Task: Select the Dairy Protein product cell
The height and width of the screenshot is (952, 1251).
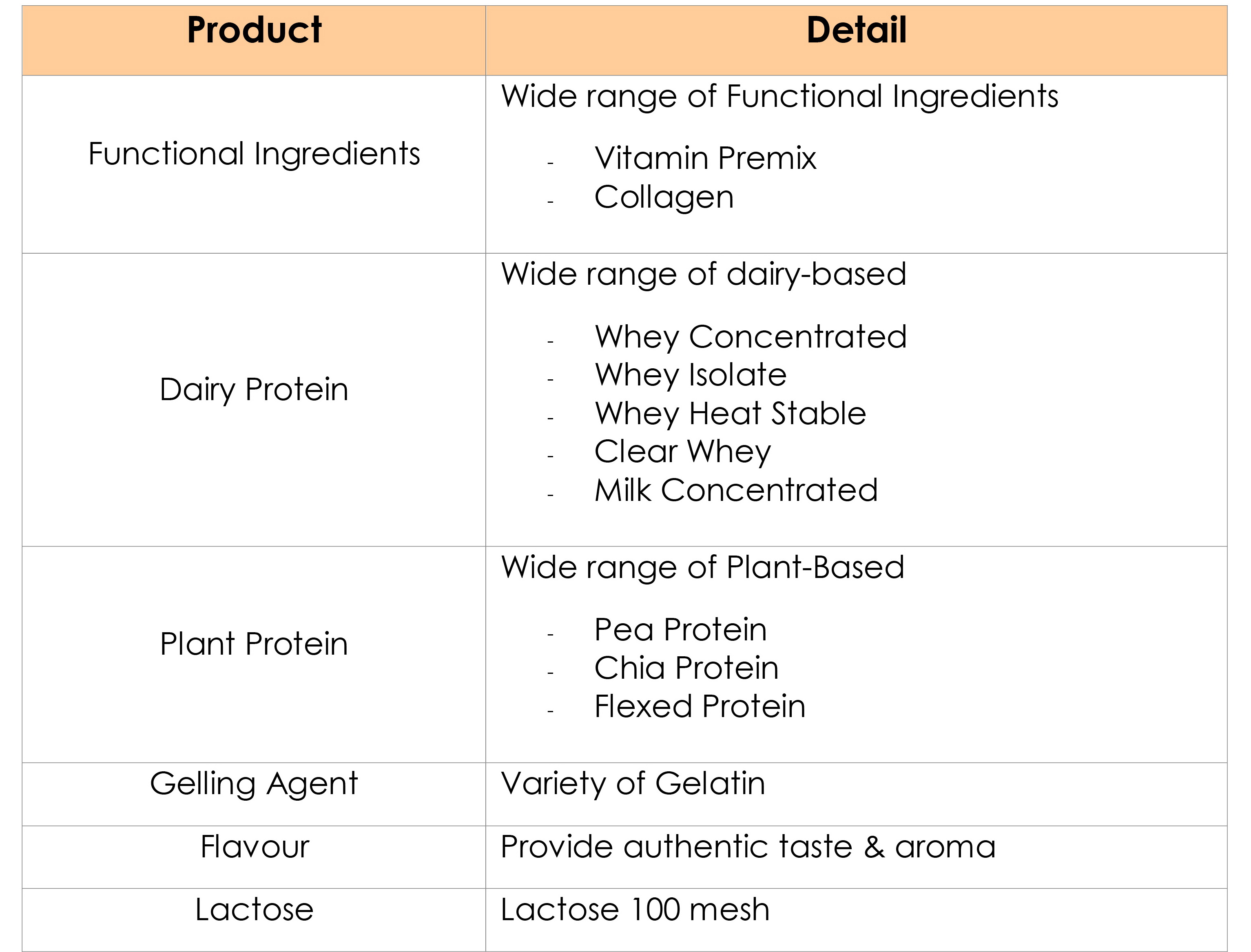Action: (254, 399)
